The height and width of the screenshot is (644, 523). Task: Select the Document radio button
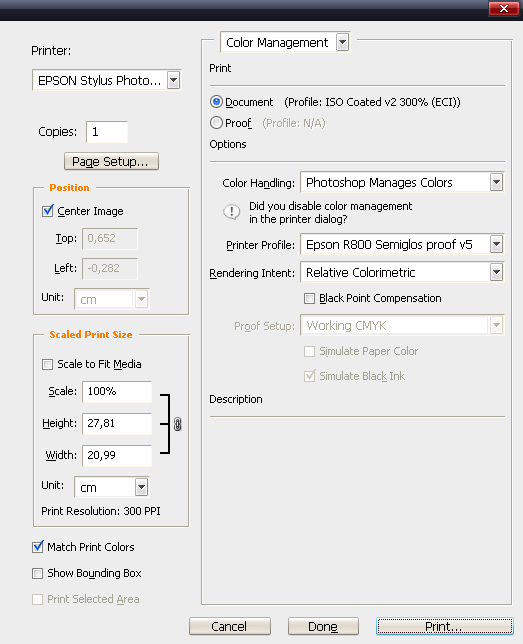click(x=216, y=101)
